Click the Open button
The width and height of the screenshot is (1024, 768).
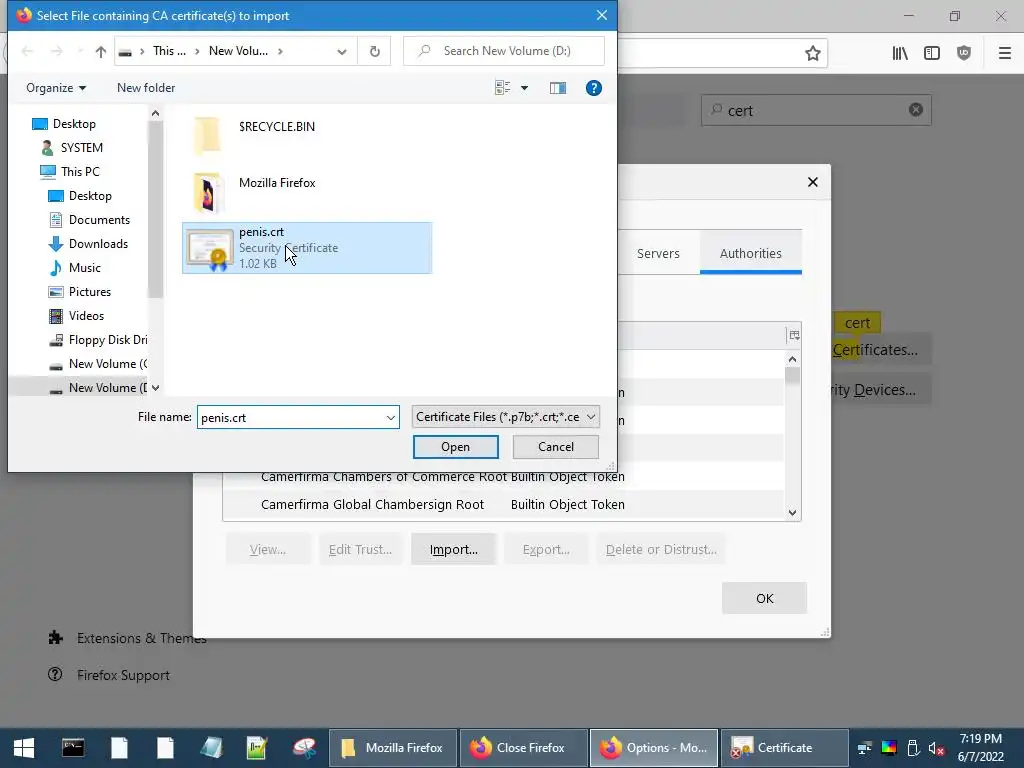456,447
